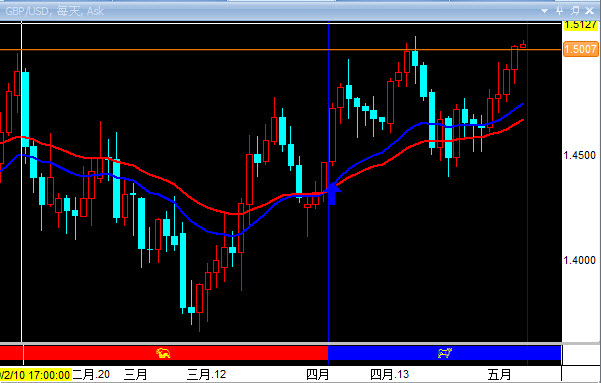This screenshot has height=383, width=601.
Task: Click the 二月.20 date axis label
Action: coord(91,374)
